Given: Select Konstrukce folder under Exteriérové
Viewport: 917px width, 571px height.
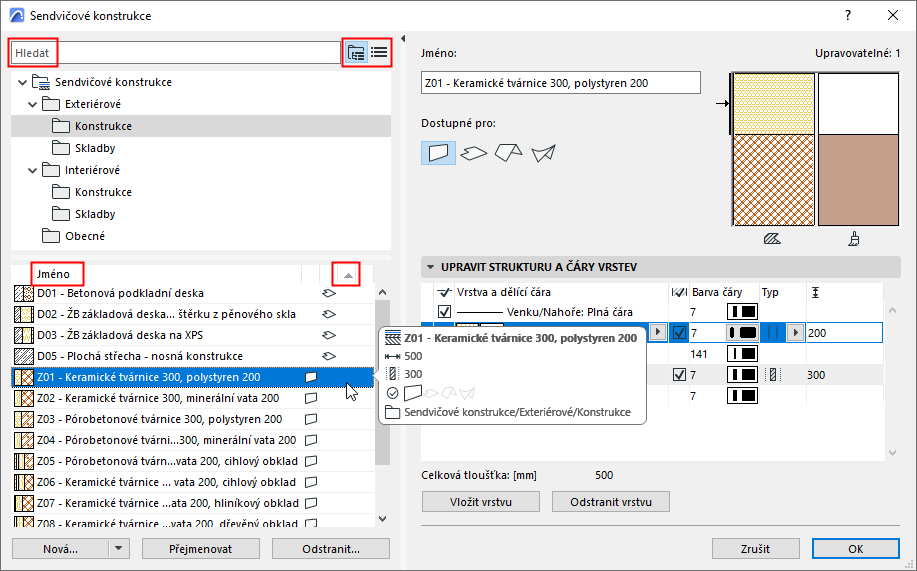Looking at the screenshot, I should pyautogui.click(x=201, y=126).
